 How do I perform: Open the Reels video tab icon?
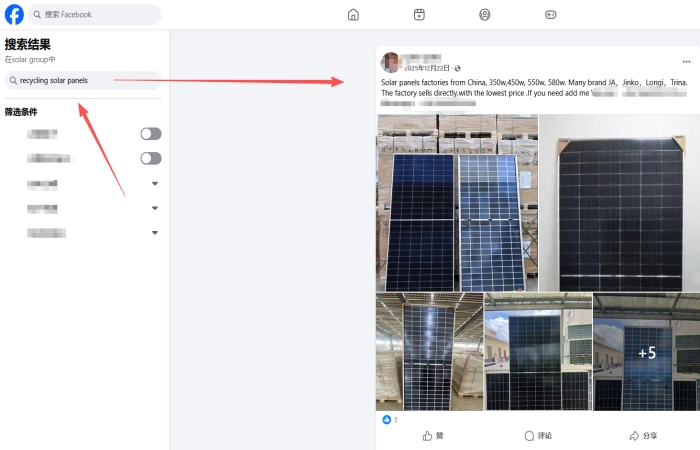click(x=419, y=15)
